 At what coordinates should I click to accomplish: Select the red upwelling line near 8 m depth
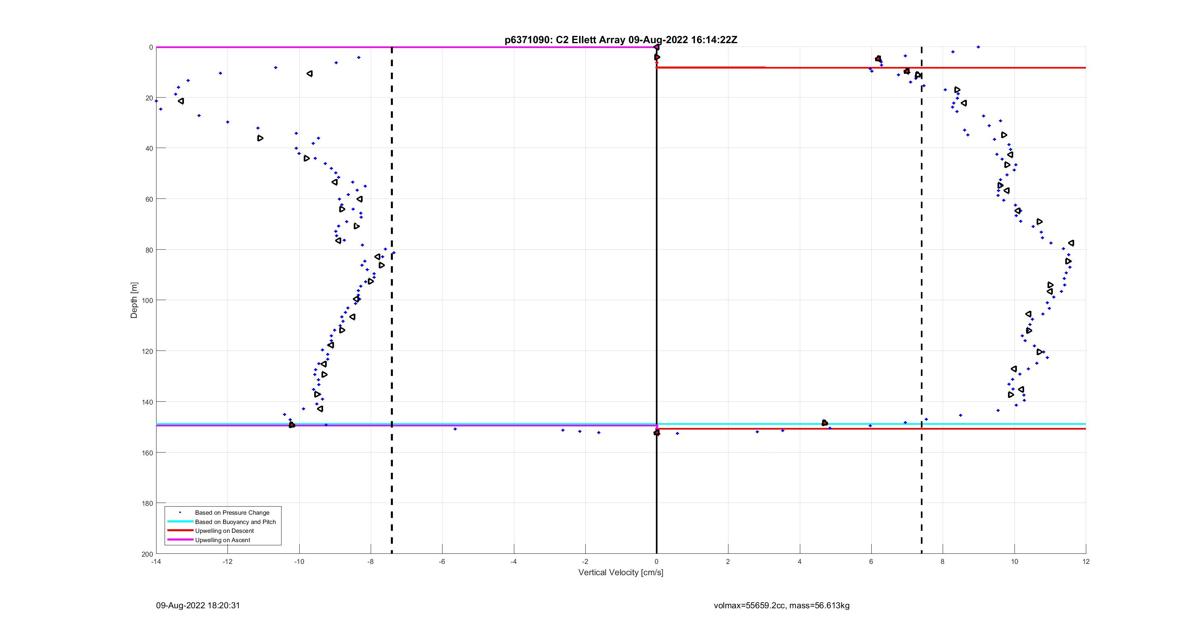tap(871, 67)
